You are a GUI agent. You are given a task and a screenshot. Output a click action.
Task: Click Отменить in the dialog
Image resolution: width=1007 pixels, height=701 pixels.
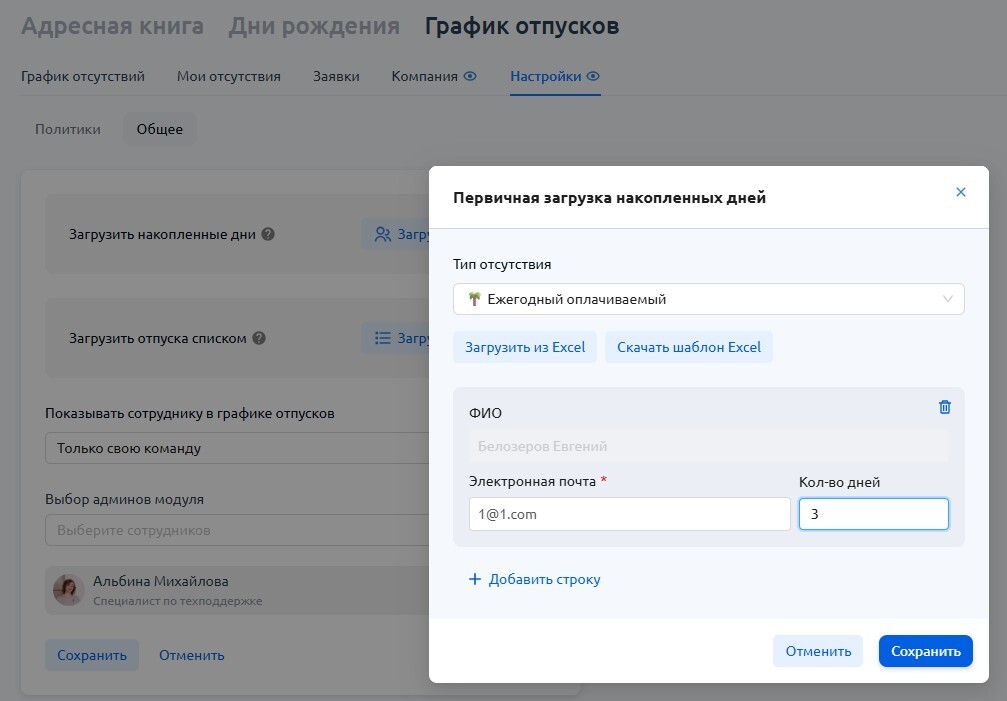click(x=818, y=651)
